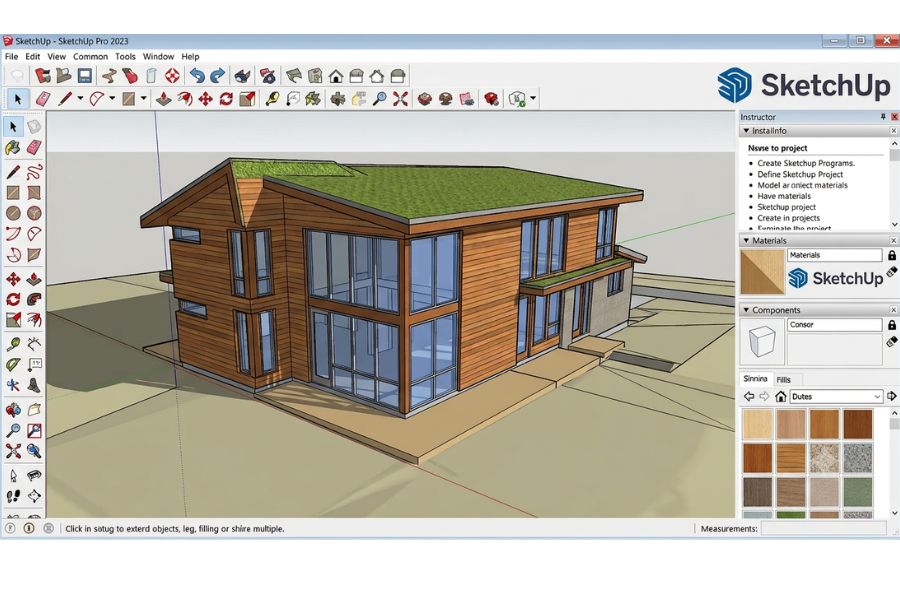This screenshot has height=600, width=900.
Task: Open the Rectangle shape dropdown arrow
Action: coord(143,99)
